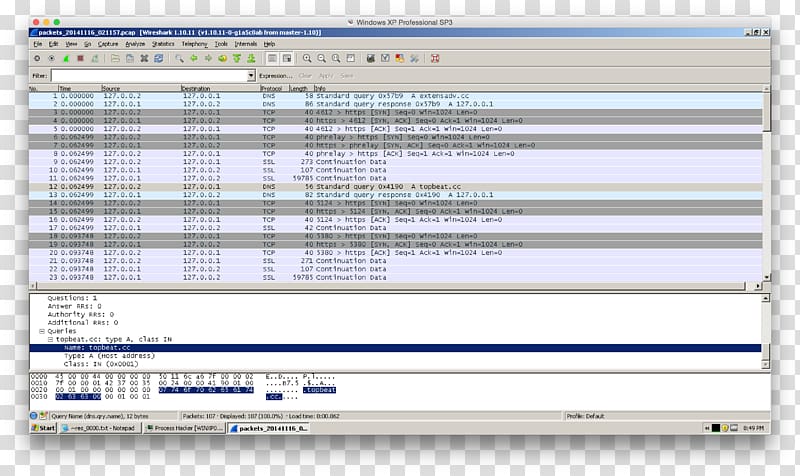Screen dimensions: 800x476
Task: Jump to the first packet icon
Action: (x=237, y=59)
